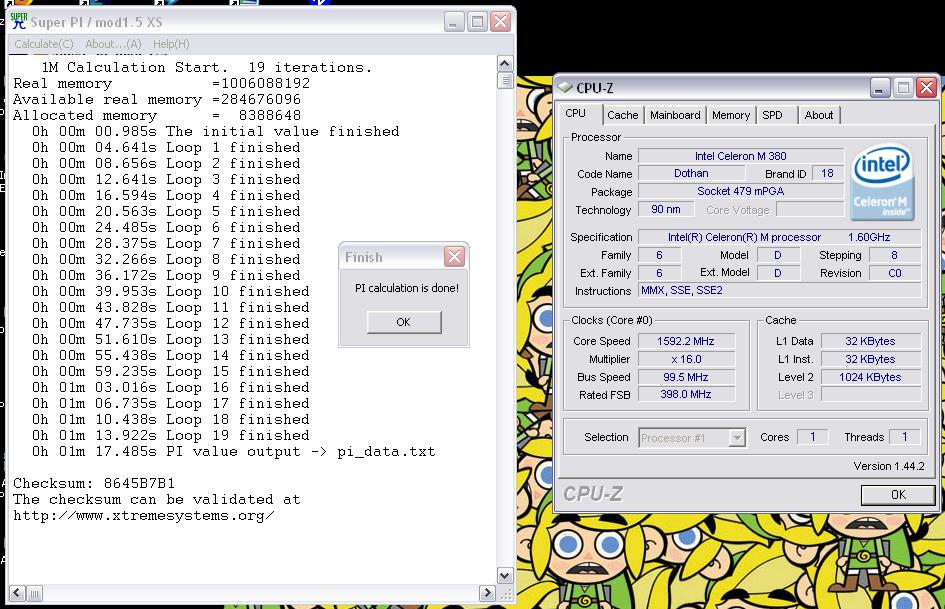This screenshot has height=609, width=945.
Task: Click the Package value 'Socket 479 mPGA'
Action: point(741,191)
